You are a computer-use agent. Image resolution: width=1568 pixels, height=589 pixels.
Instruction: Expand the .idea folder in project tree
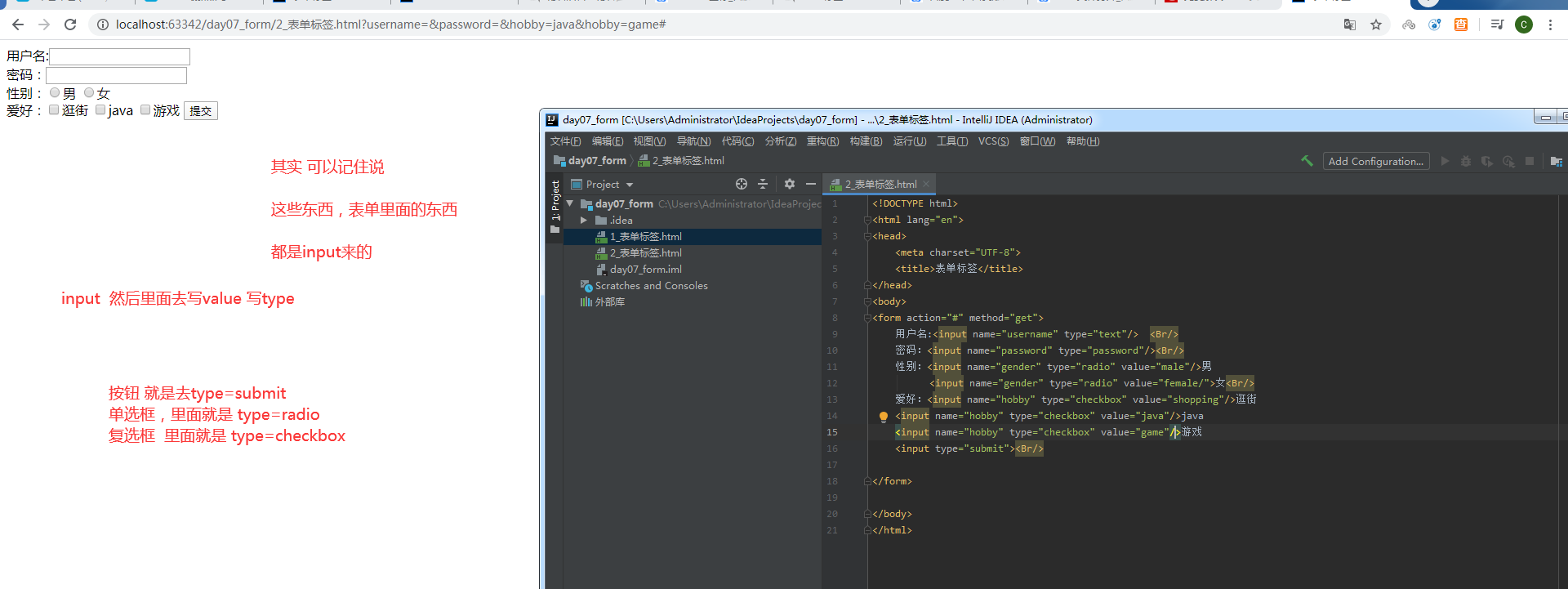coord(584,221)
